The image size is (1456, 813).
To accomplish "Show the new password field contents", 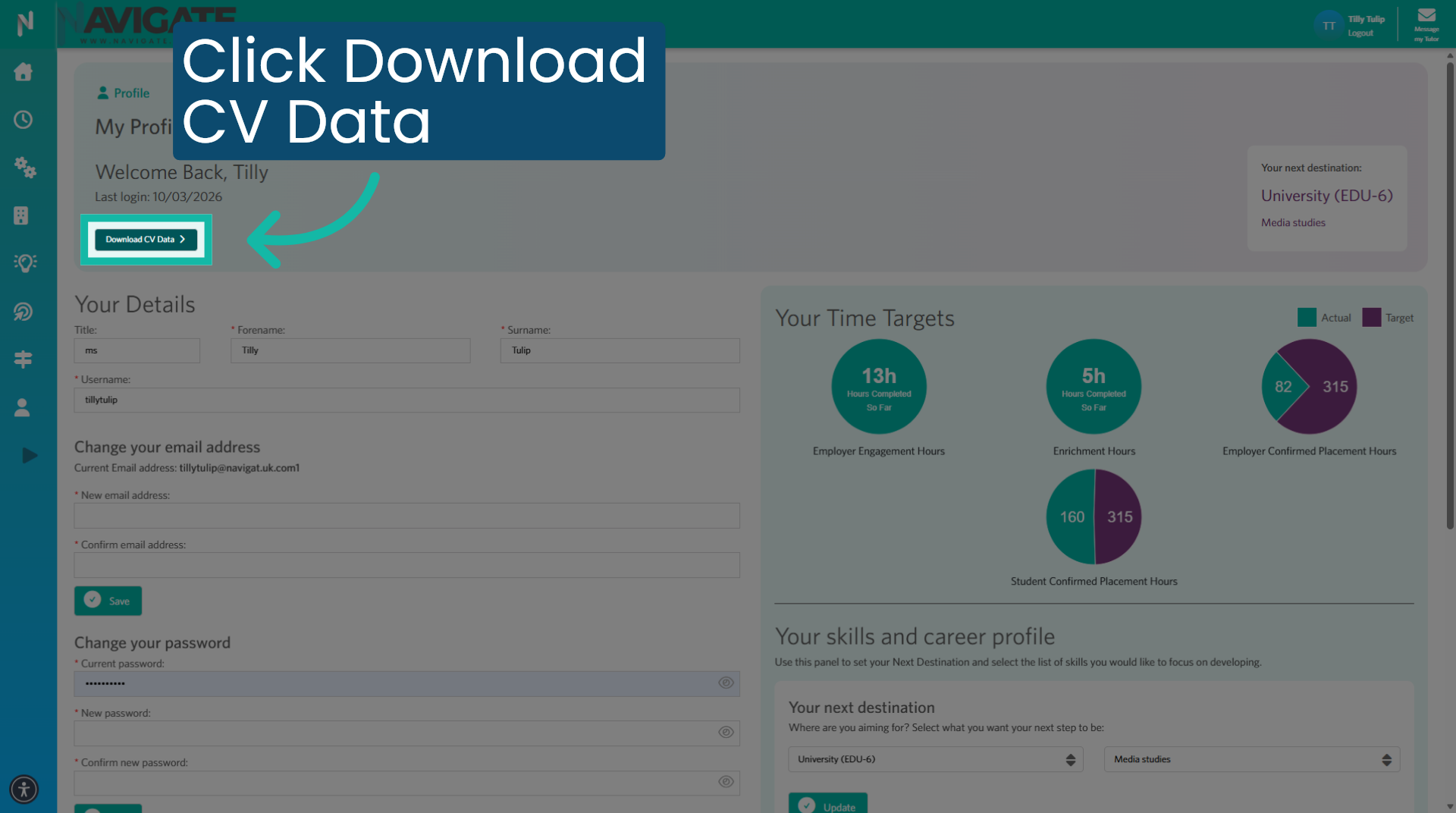I will point(725,733).
